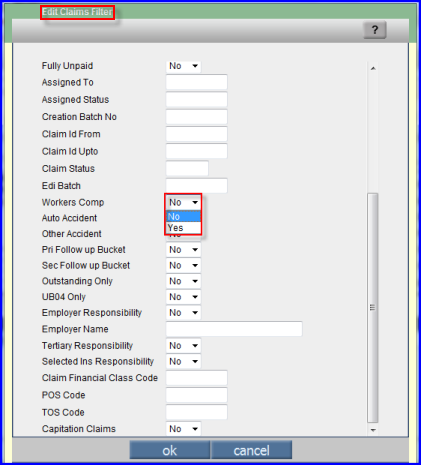Select No in Workers Comp dropdown list

pos(183,217)
